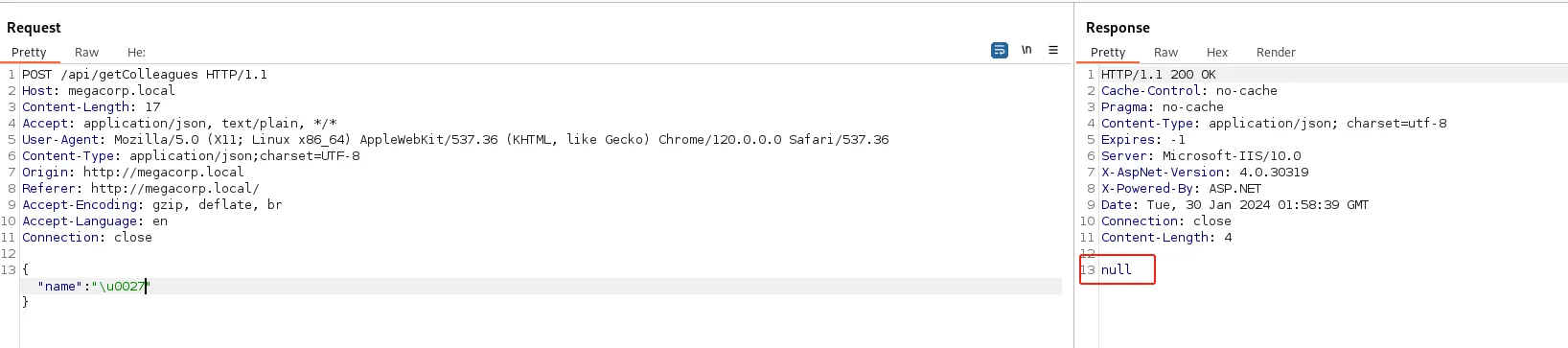Click the X-Powered-By: ASP.NET header
The image size is (1568, 348).
point(1181,189)
